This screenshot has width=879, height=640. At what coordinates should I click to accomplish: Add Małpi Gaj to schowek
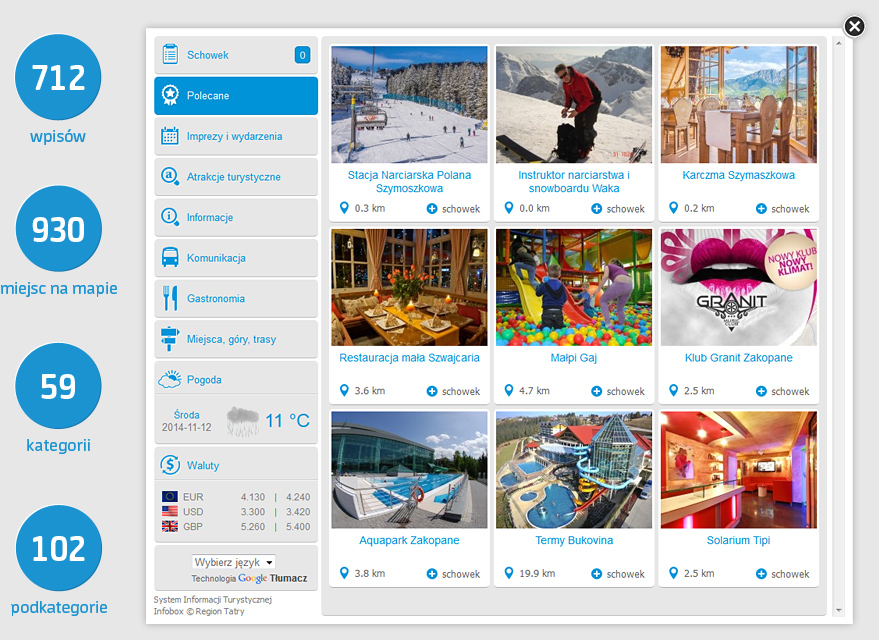pyautogui.click(x=618, y=391)
